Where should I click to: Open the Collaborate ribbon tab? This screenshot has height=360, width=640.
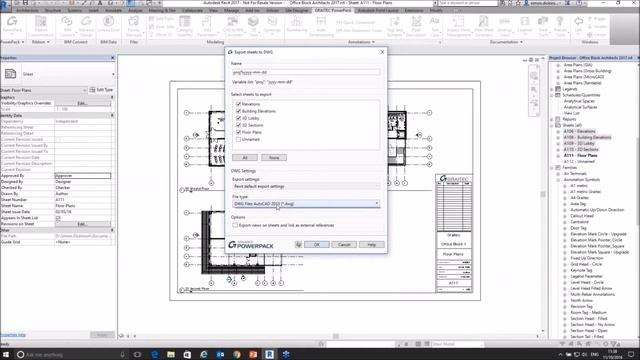[x=193, y=10]
